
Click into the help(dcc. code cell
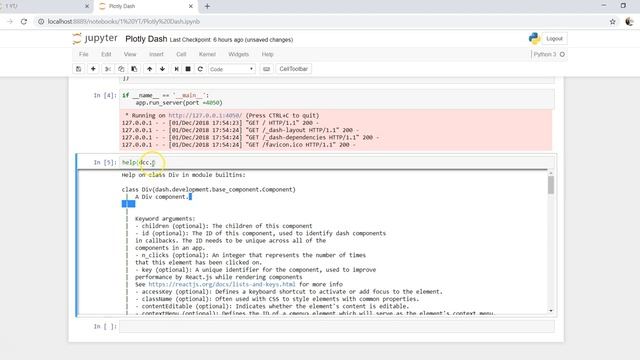tap(337, 162)
